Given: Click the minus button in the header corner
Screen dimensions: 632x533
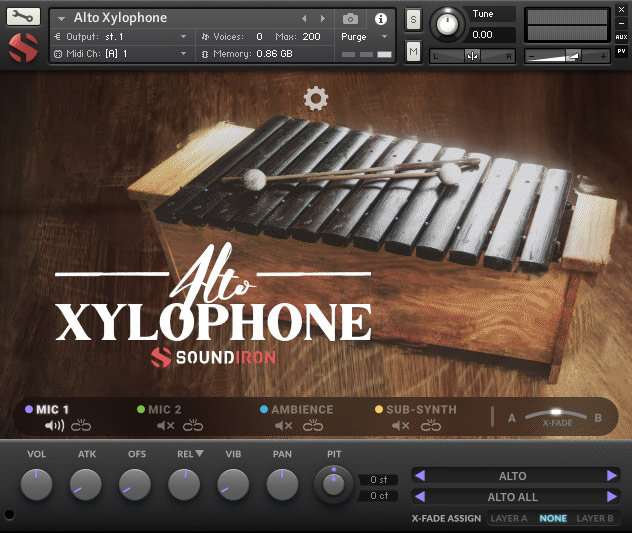Looking at the screenshot, I should click(621, 23).
